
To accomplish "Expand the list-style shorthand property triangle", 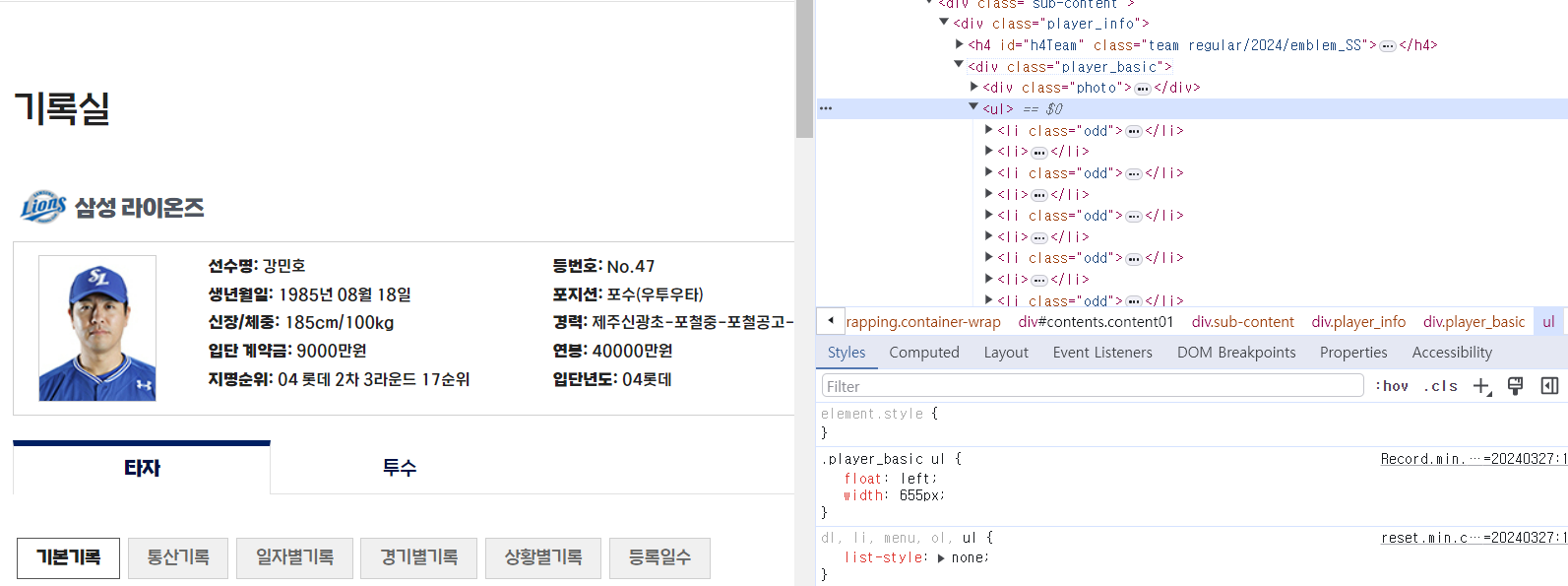I will (941, 557).
